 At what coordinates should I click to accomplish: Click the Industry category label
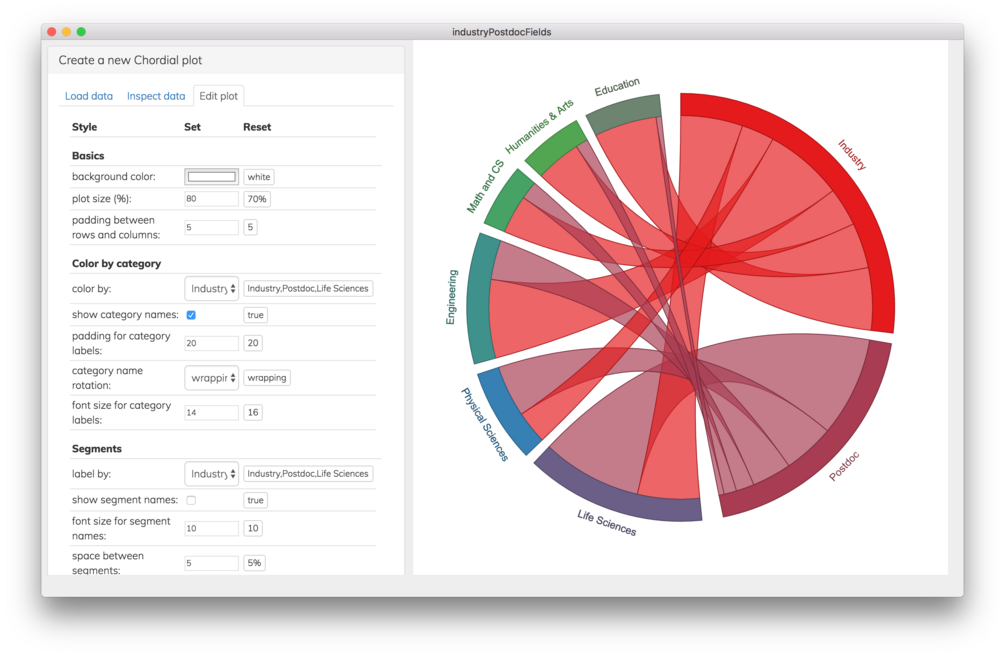tap(852, 155)
